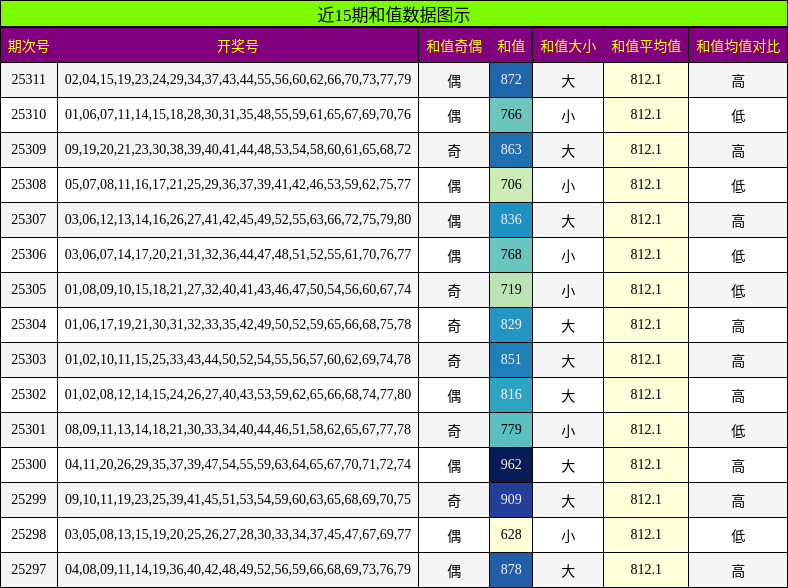Click the draw numbers for period 25305
Image resolution: width=788 pixels, height=588 pixels.
tap(238, 290)
